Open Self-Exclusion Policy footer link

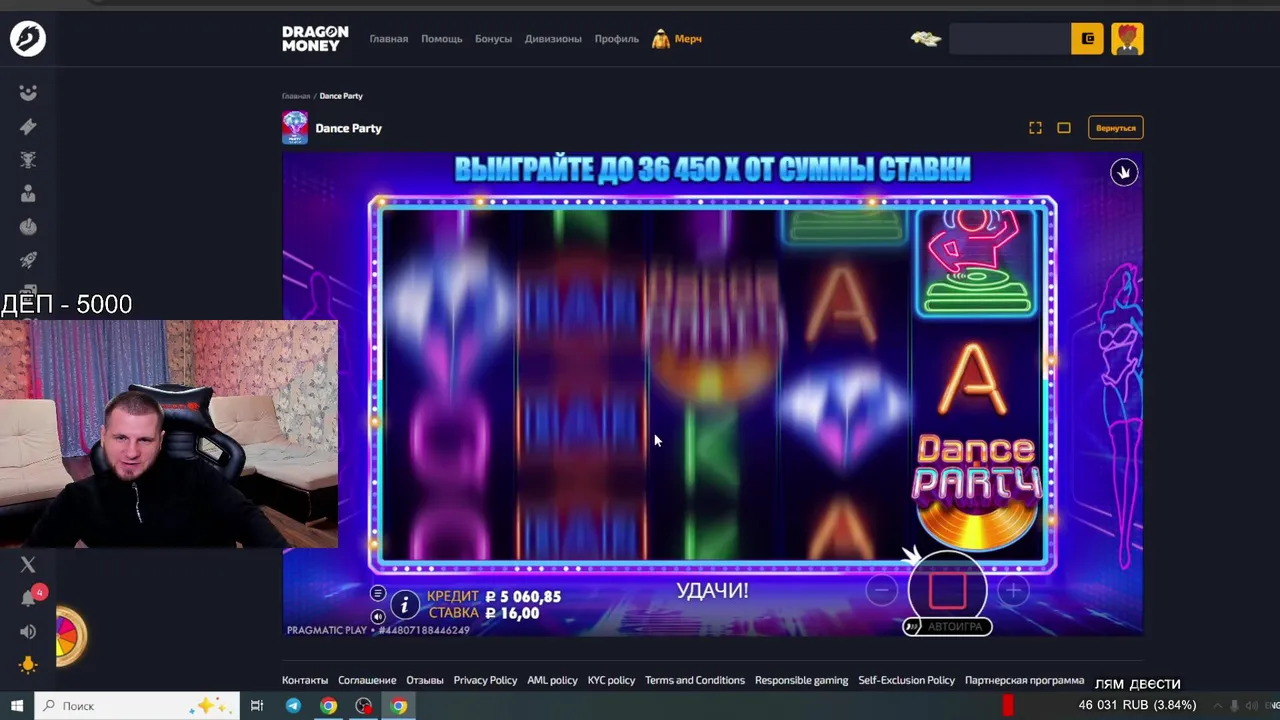coord(906,680)
